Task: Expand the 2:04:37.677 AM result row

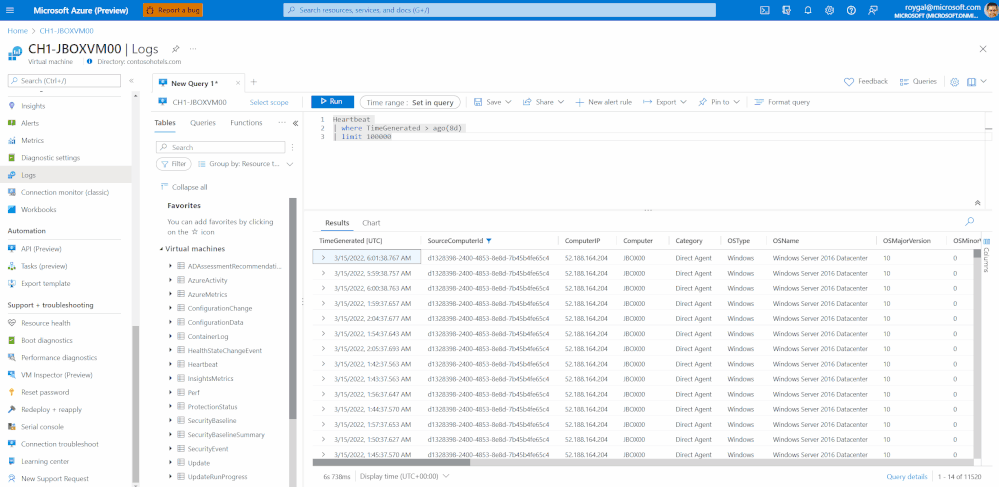Action: pyautogui.click(x=324, y=319)
